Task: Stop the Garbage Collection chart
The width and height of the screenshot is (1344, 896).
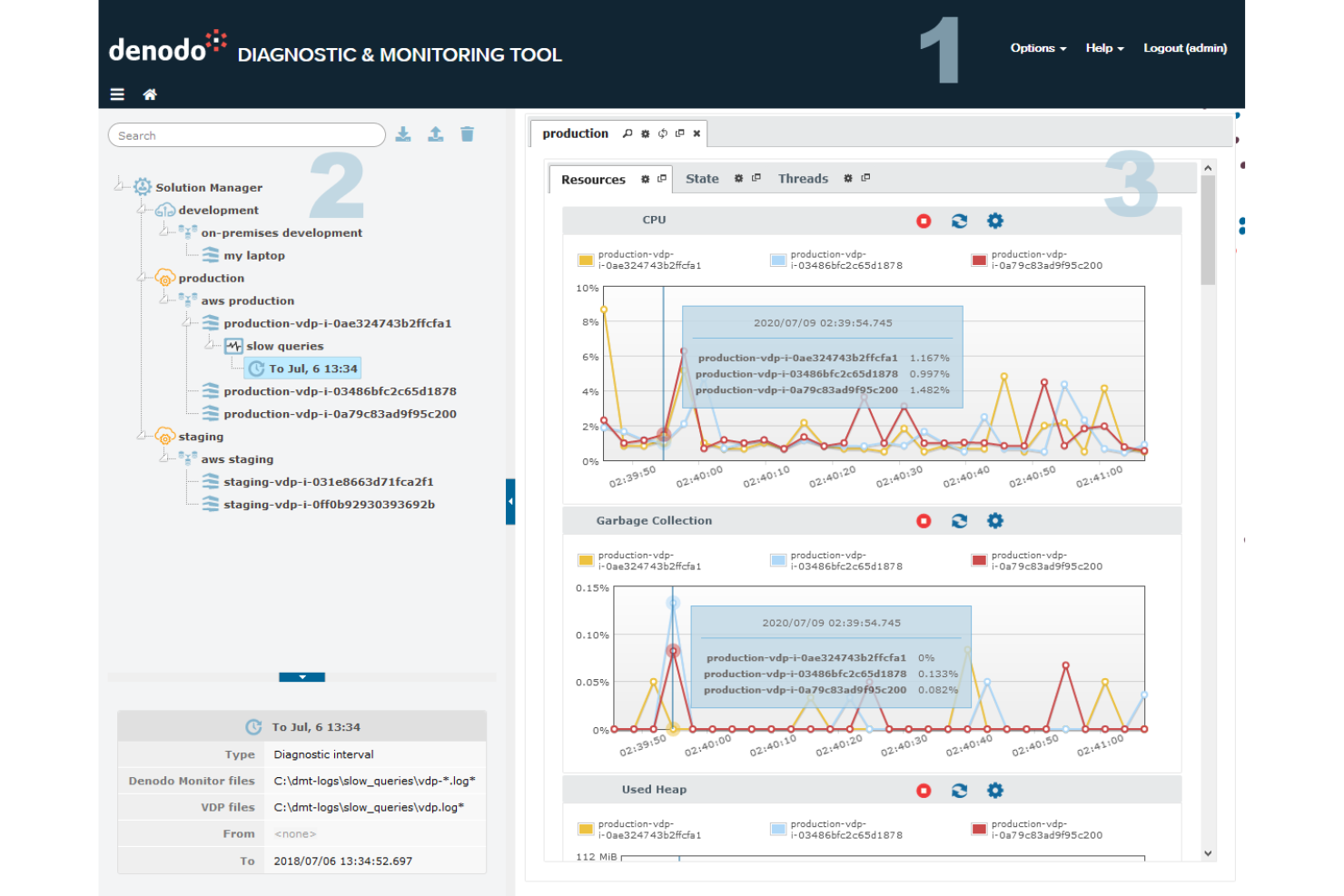Action: (x=924, y=521)
